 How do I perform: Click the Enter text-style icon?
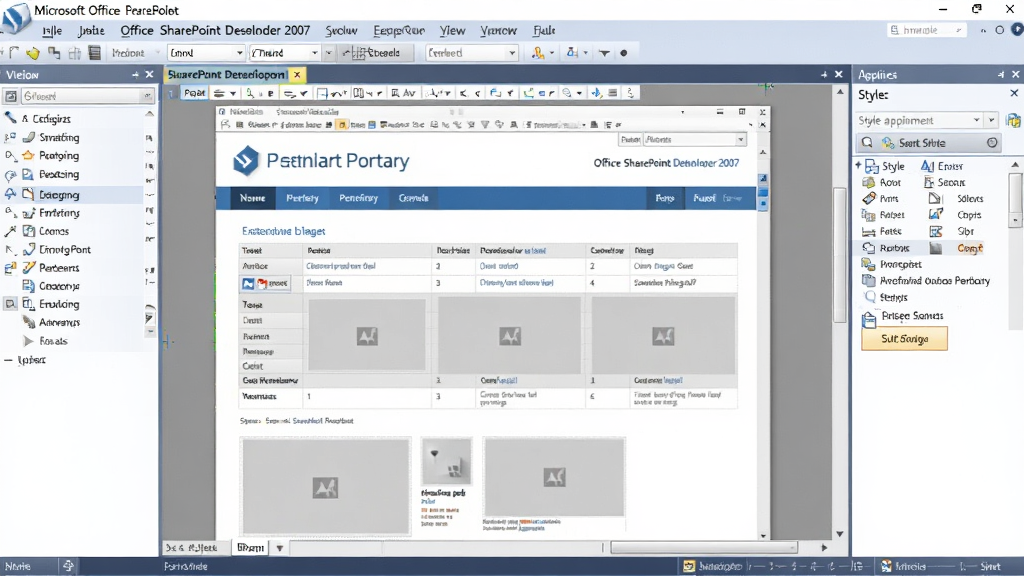(927, 166)
